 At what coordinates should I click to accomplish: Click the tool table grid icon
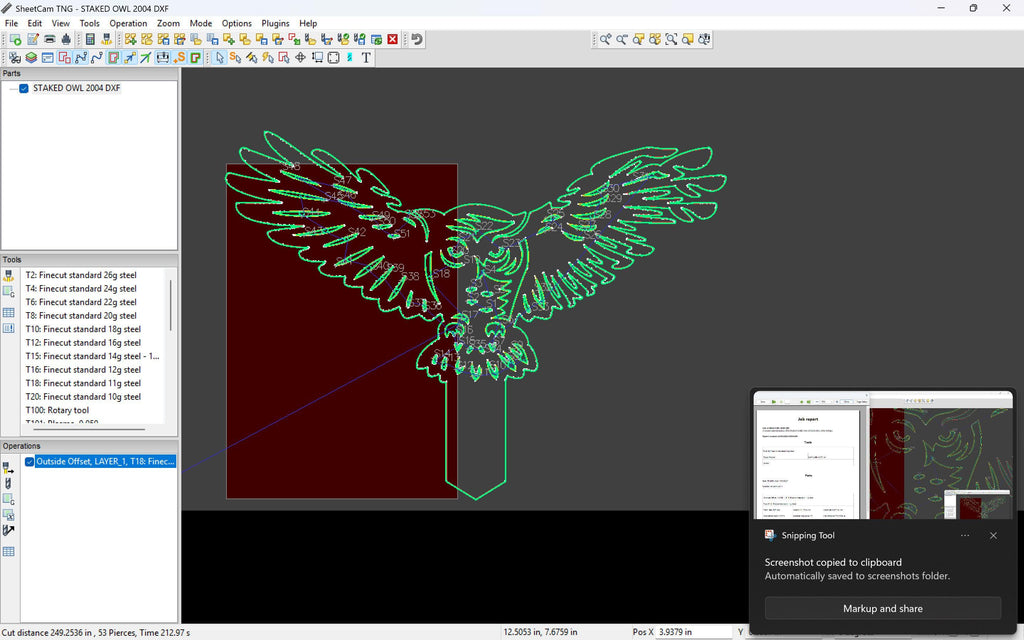pyautogui.click(x=8, y=312)
